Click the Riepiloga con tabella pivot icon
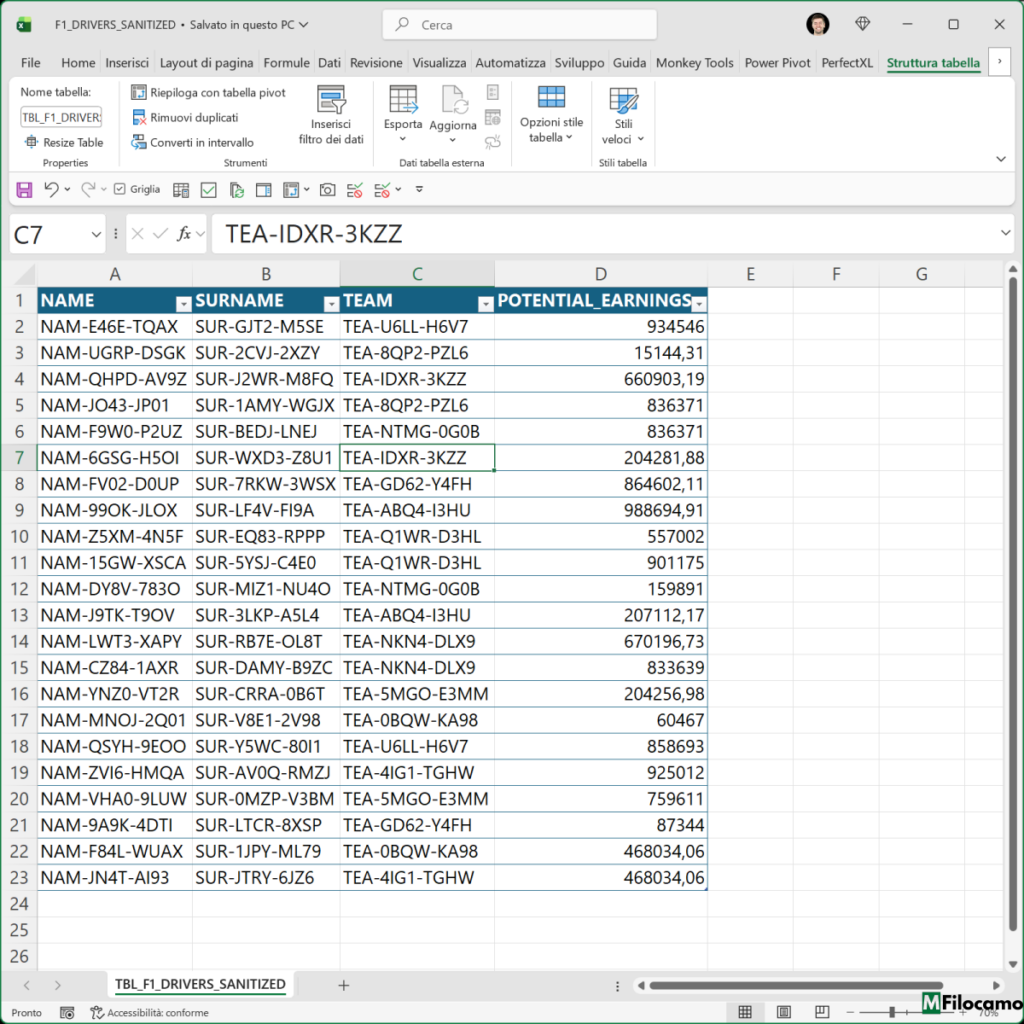Viewport: 1024px width, 1024px height. (x=138, y=93)
